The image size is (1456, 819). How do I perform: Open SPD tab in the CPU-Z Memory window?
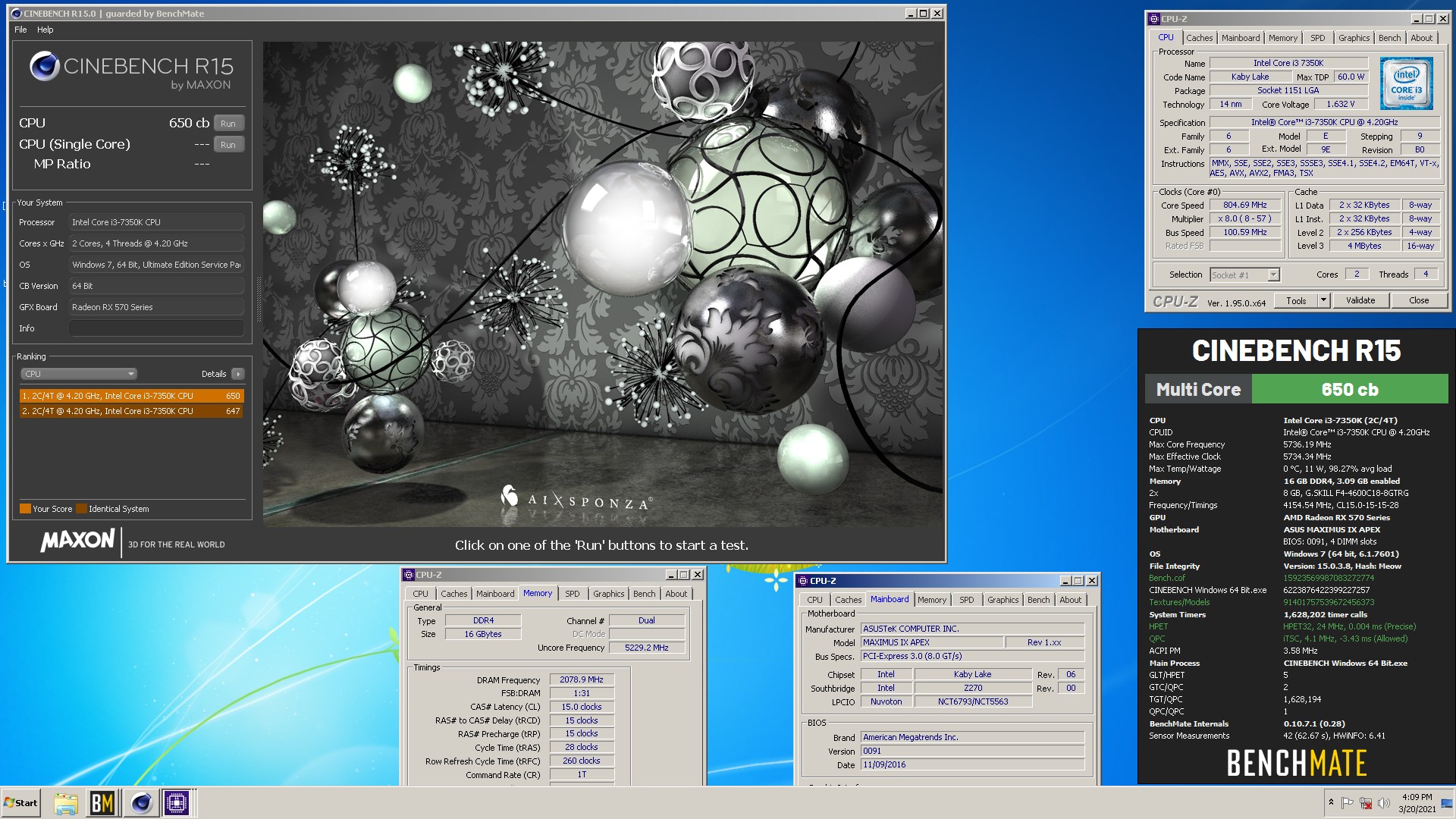coord(573,594)
